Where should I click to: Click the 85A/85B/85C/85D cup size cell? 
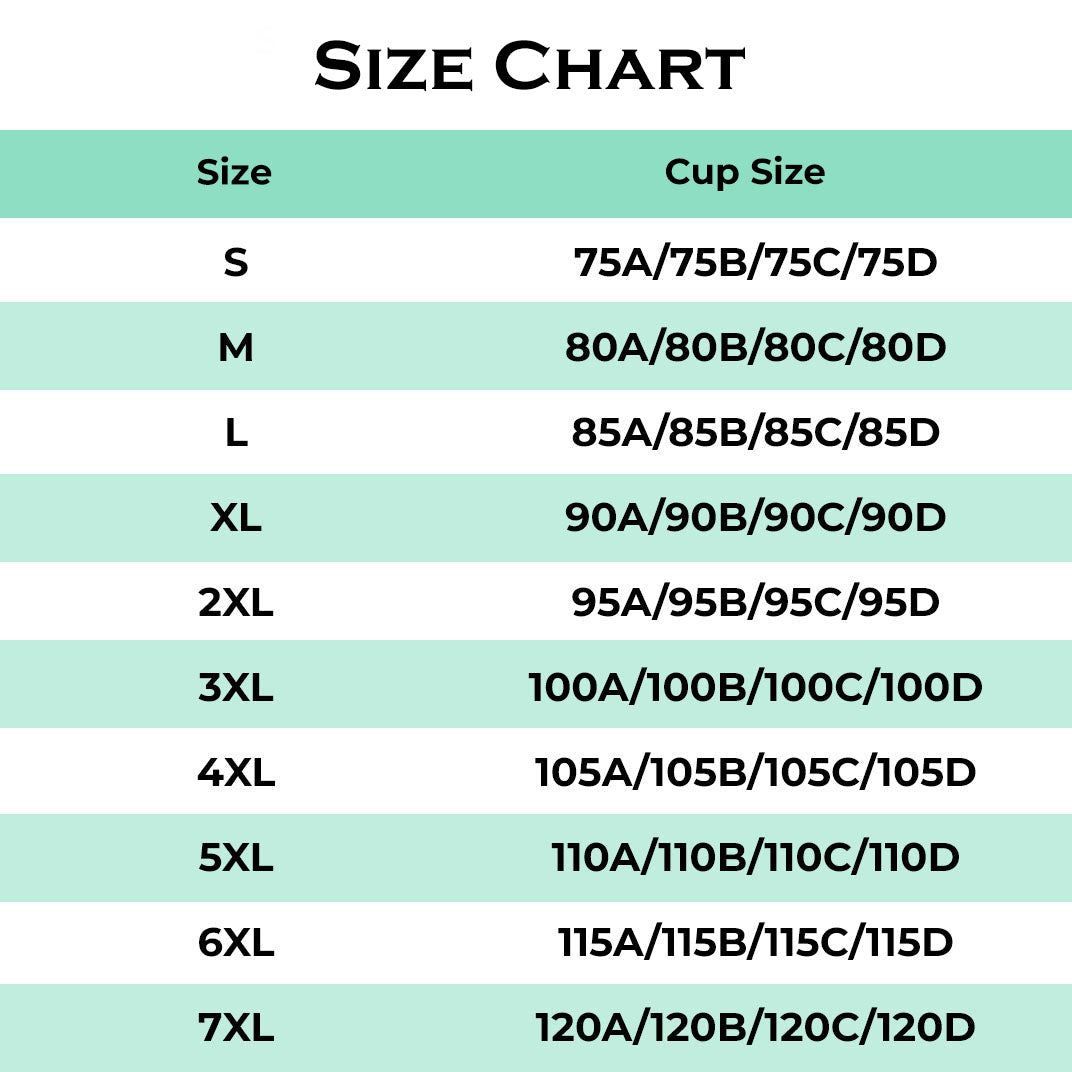point(755,432)
